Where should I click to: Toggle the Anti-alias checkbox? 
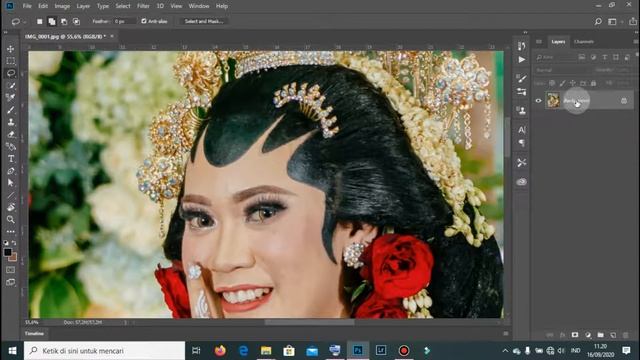(144, 21)
